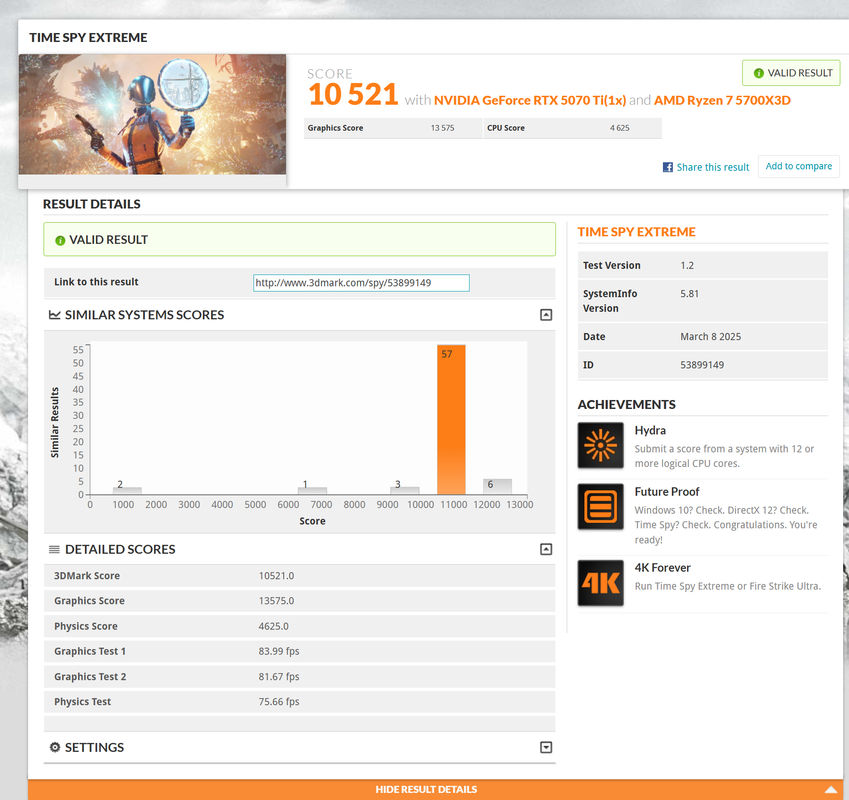The image size is (849, 800).
Task: Click the Test Version value 1.2
Action: click(687, 265)
